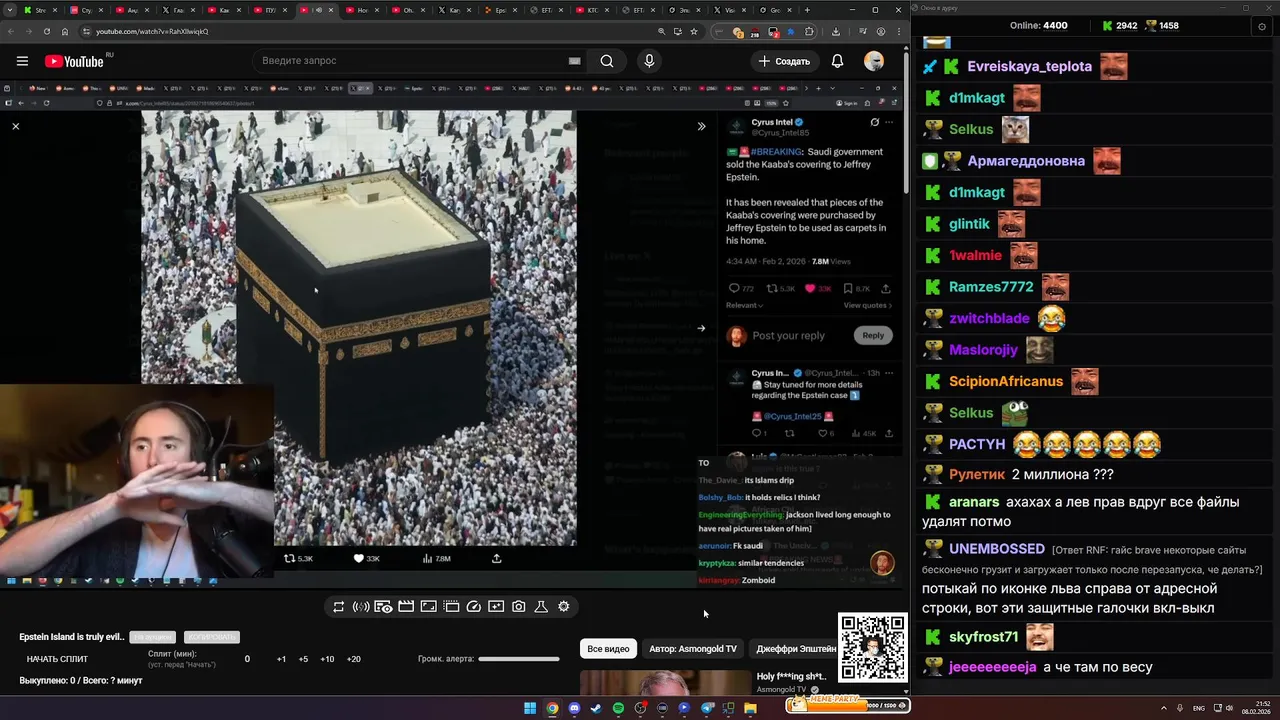Open the YouTube hamburger guide menu
Viewport: 1280px width, 720px height.
click(22, 61)
